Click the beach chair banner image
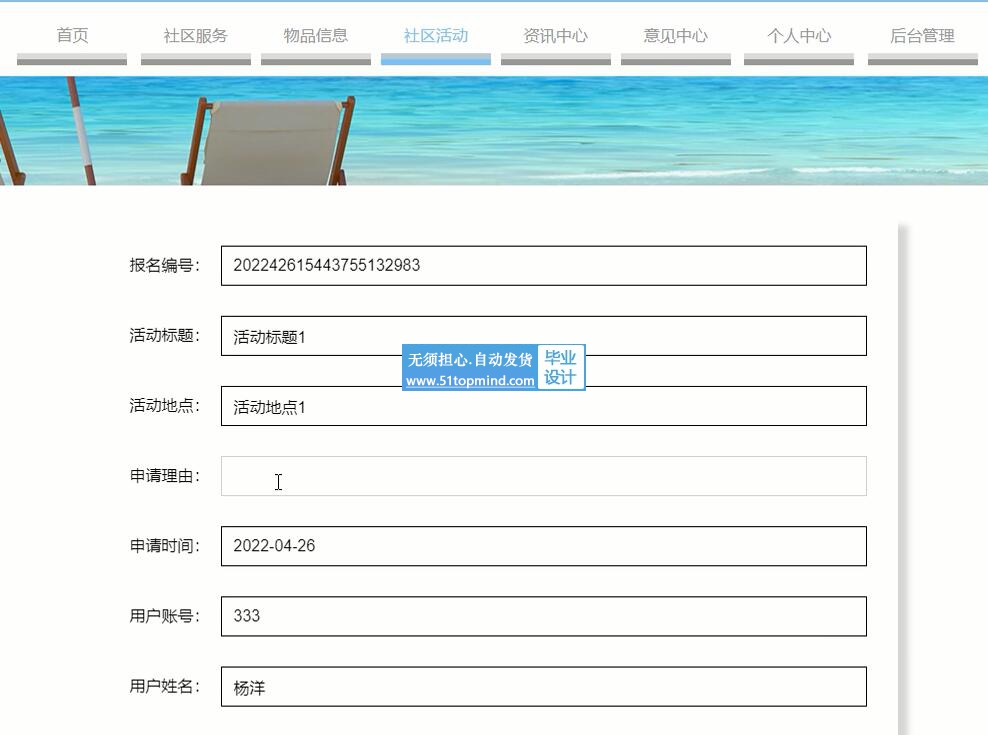 click(494, 131)
